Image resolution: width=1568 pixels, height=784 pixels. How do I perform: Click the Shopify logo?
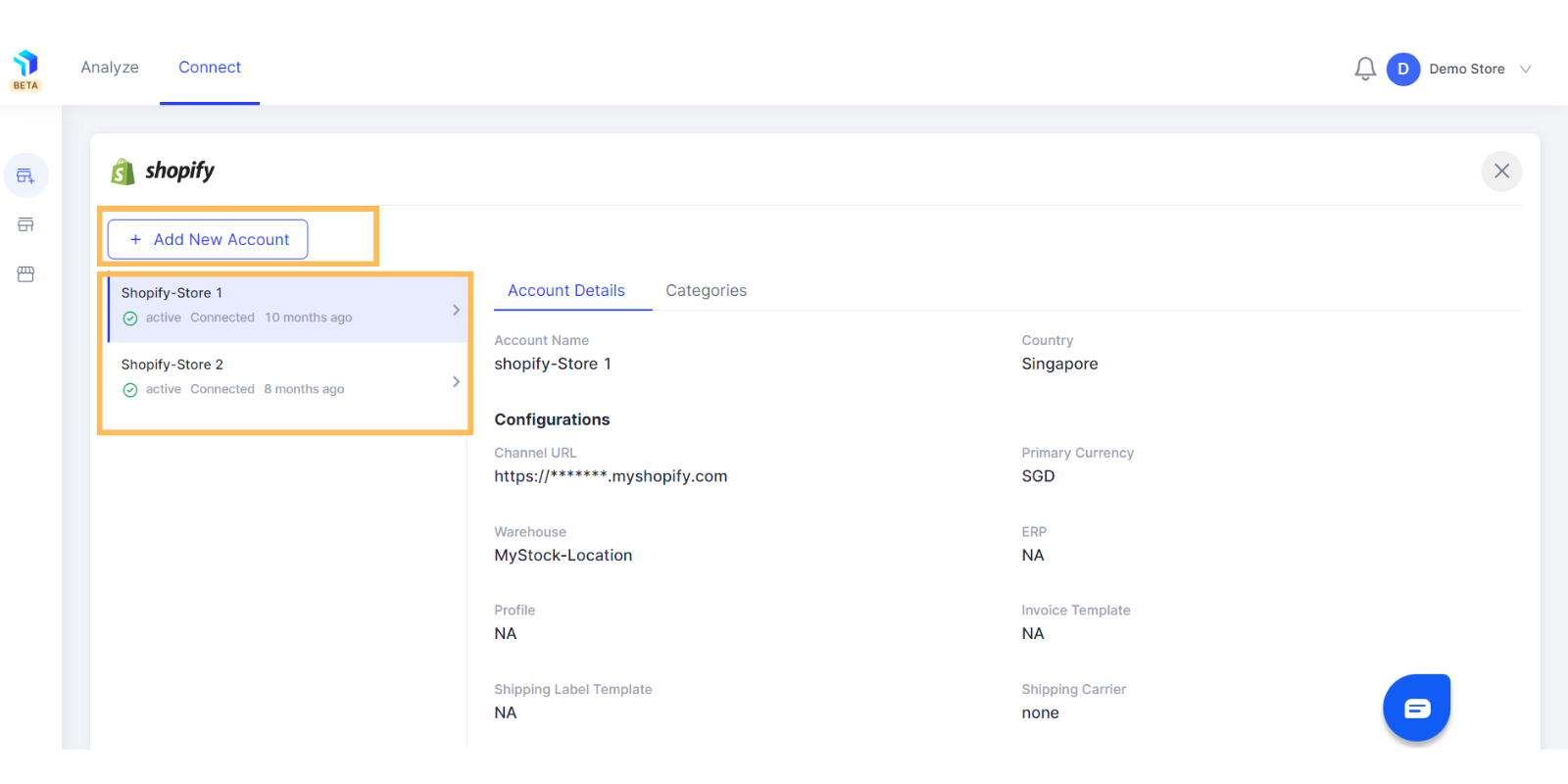(163, 171)
